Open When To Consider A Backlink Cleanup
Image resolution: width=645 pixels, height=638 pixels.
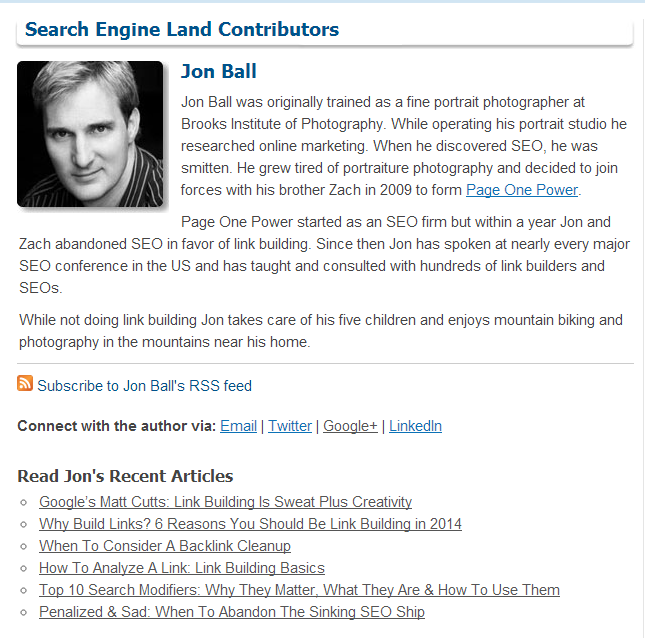point(165,546)
